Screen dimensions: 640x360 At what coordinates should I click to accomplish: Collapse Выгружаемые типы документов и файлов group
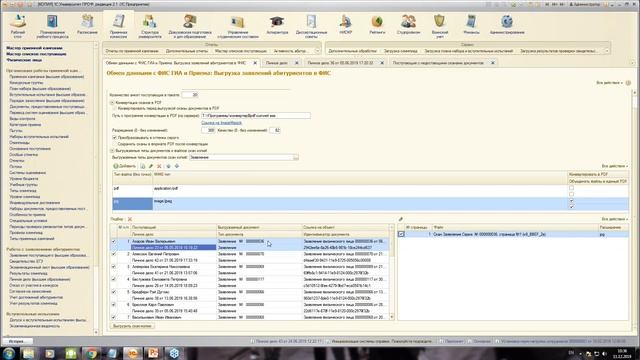pyautogui.click(x=112, y=151)
